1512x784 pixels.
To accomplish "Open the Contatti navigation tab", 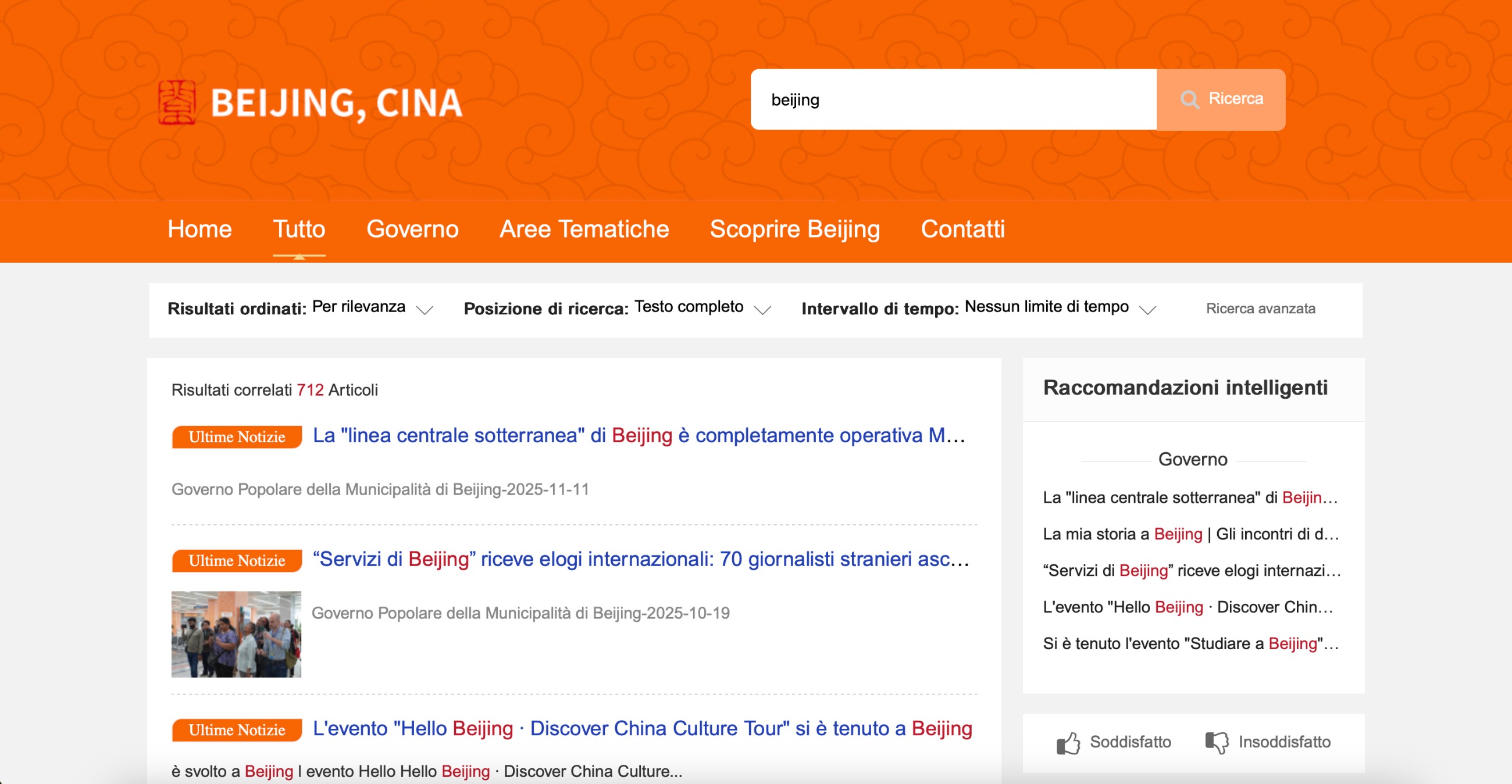I will 962,230.
